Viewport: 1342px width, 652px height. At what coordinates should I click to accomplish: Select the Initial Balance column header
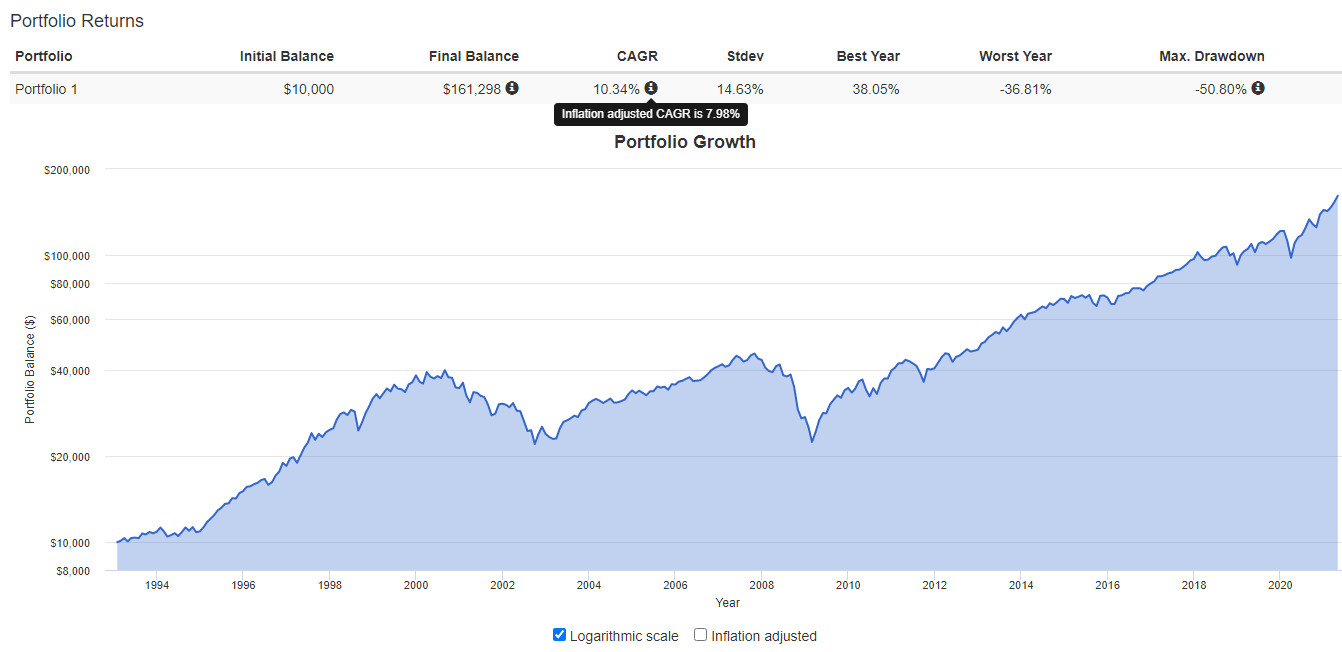(287, 56)
